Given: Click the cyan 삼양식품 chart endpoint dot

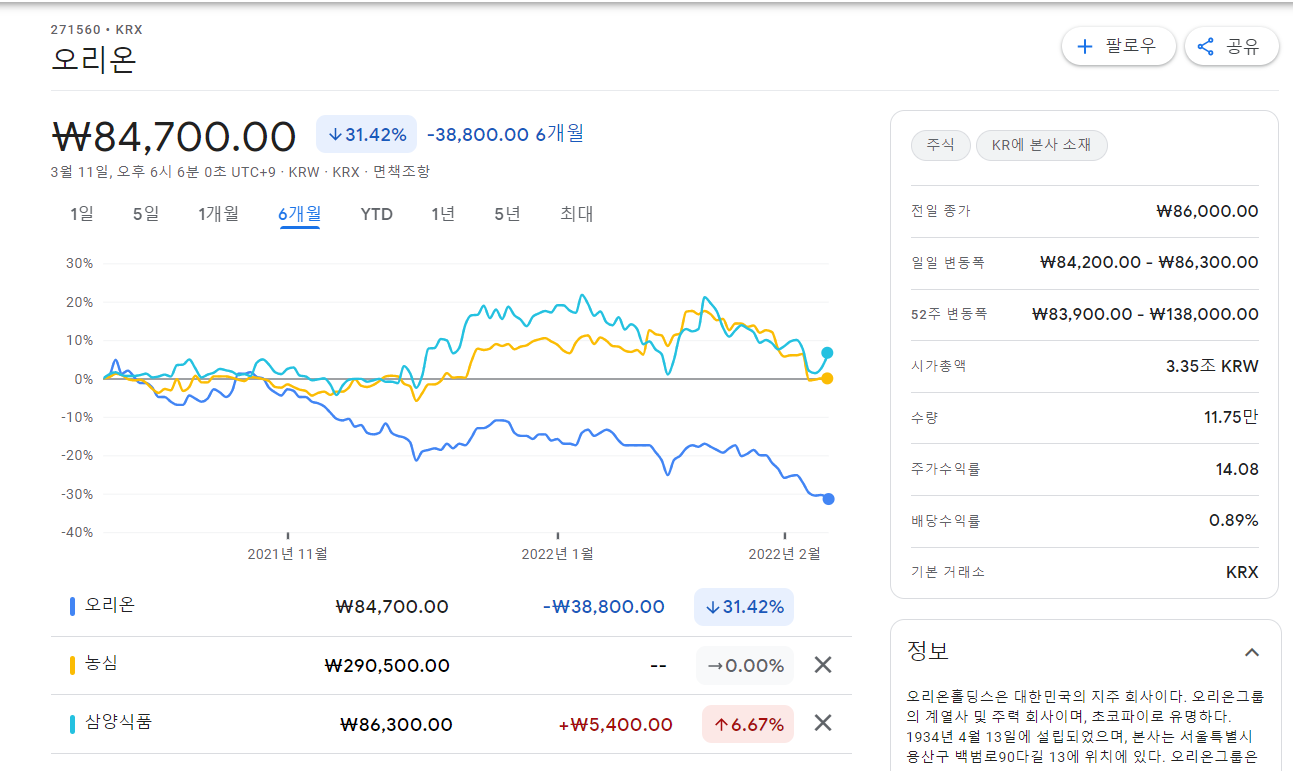Looking at the screenshot, I should pos(827,352).
